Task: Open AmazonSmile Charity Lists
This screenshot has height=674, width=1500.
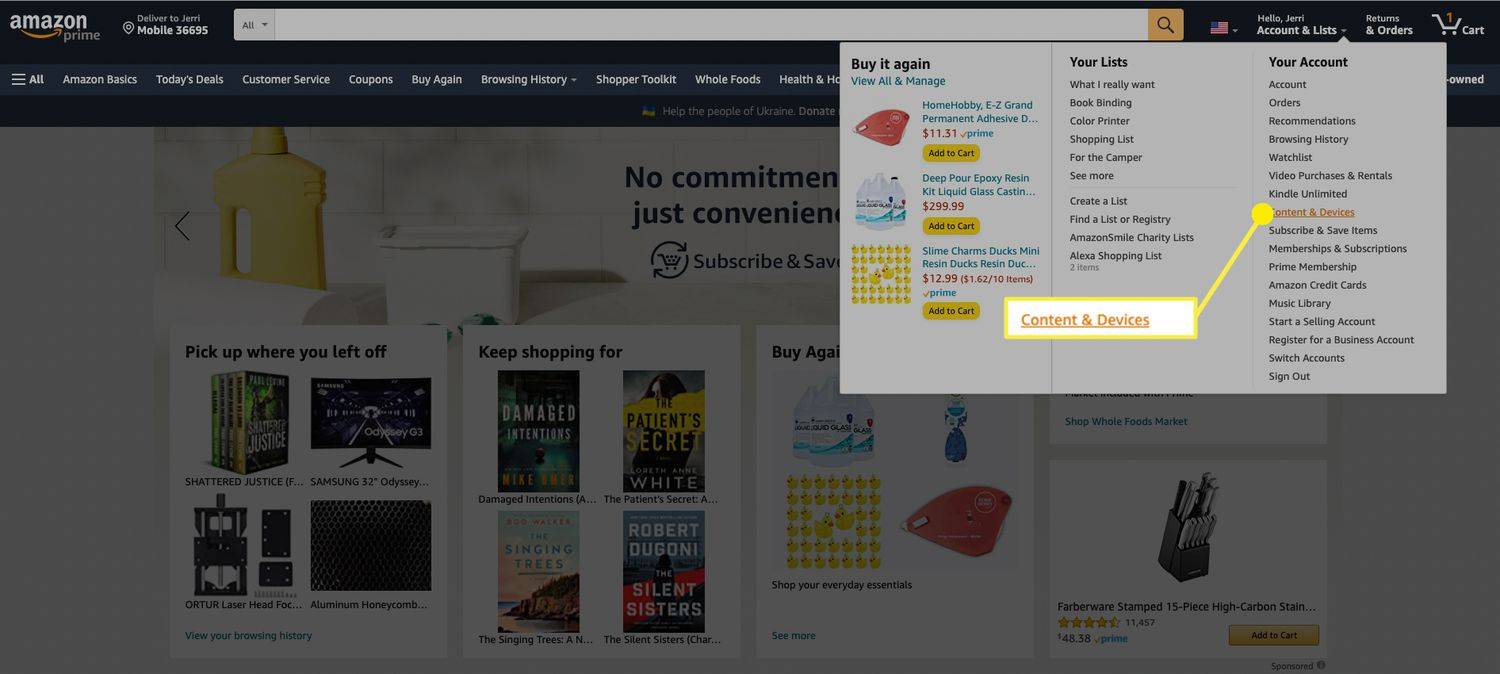Action: (1132, 237)
